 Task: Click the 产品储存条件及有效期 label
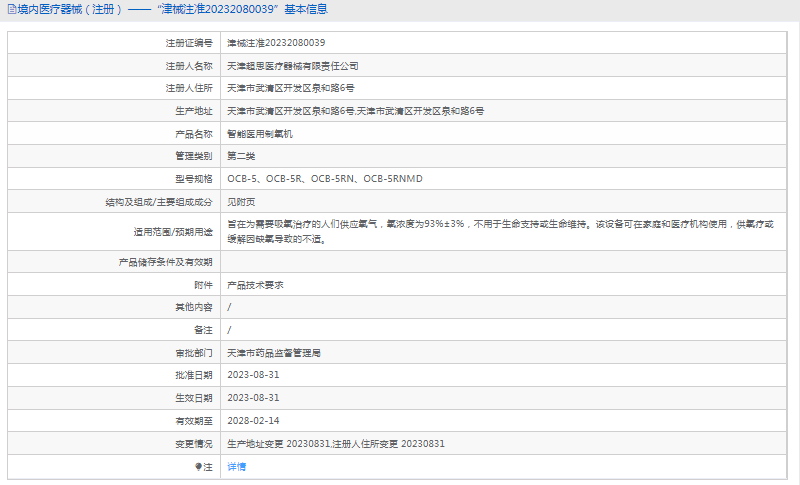click(x=165, y=262)
